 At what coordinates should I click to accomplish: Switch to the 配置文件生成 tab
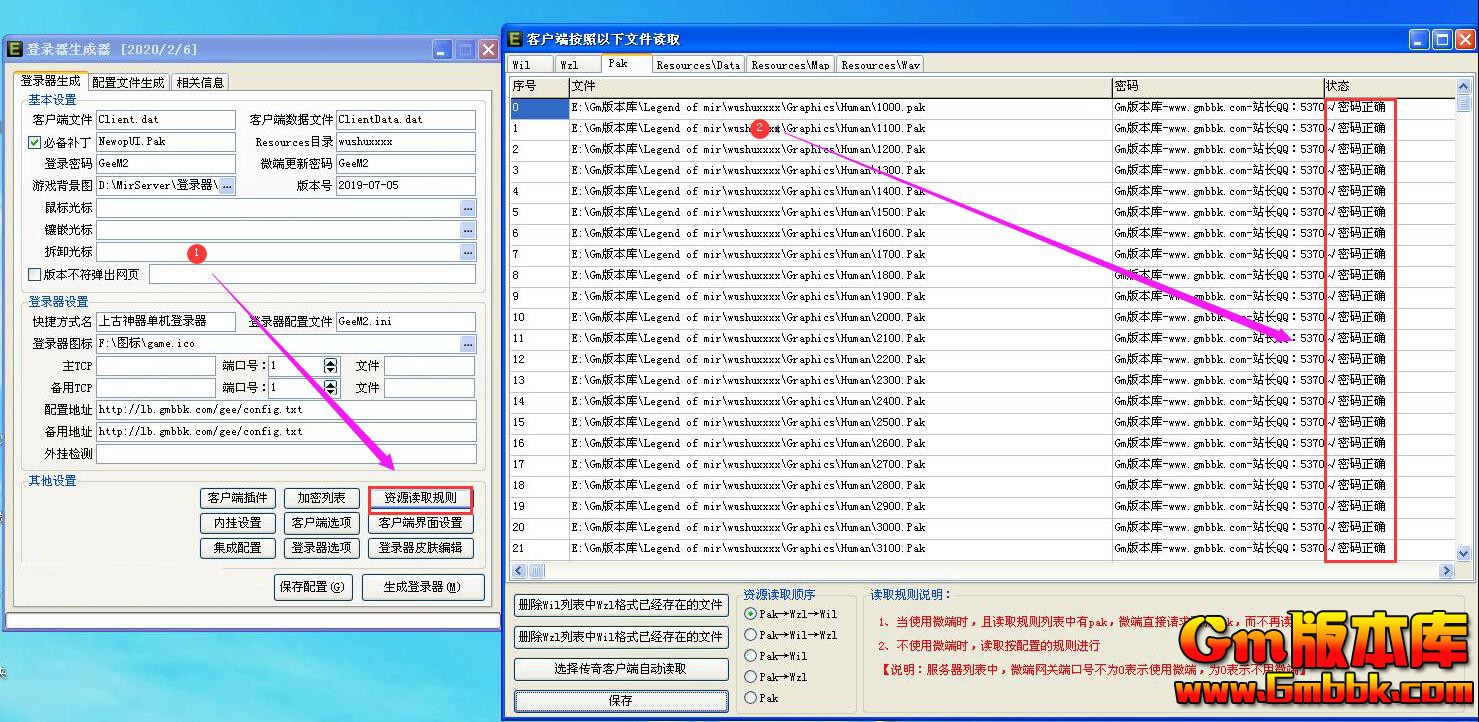tap(128, 82)
